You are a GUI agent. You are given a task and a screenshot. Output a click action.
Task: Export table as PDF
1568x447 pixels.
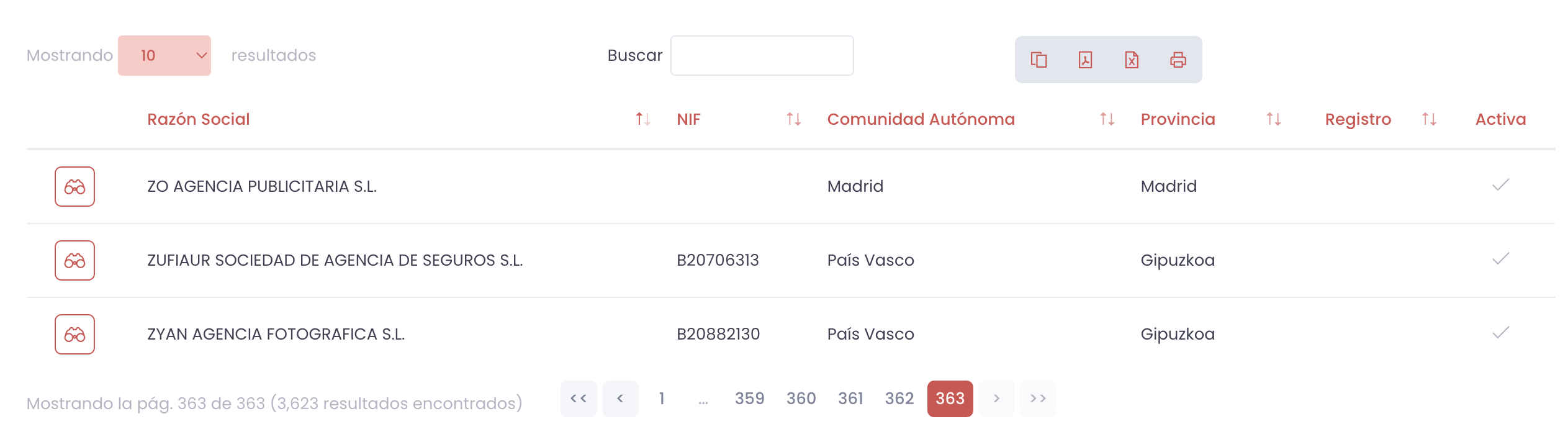pyautogui.click(x=1085, y=60)
